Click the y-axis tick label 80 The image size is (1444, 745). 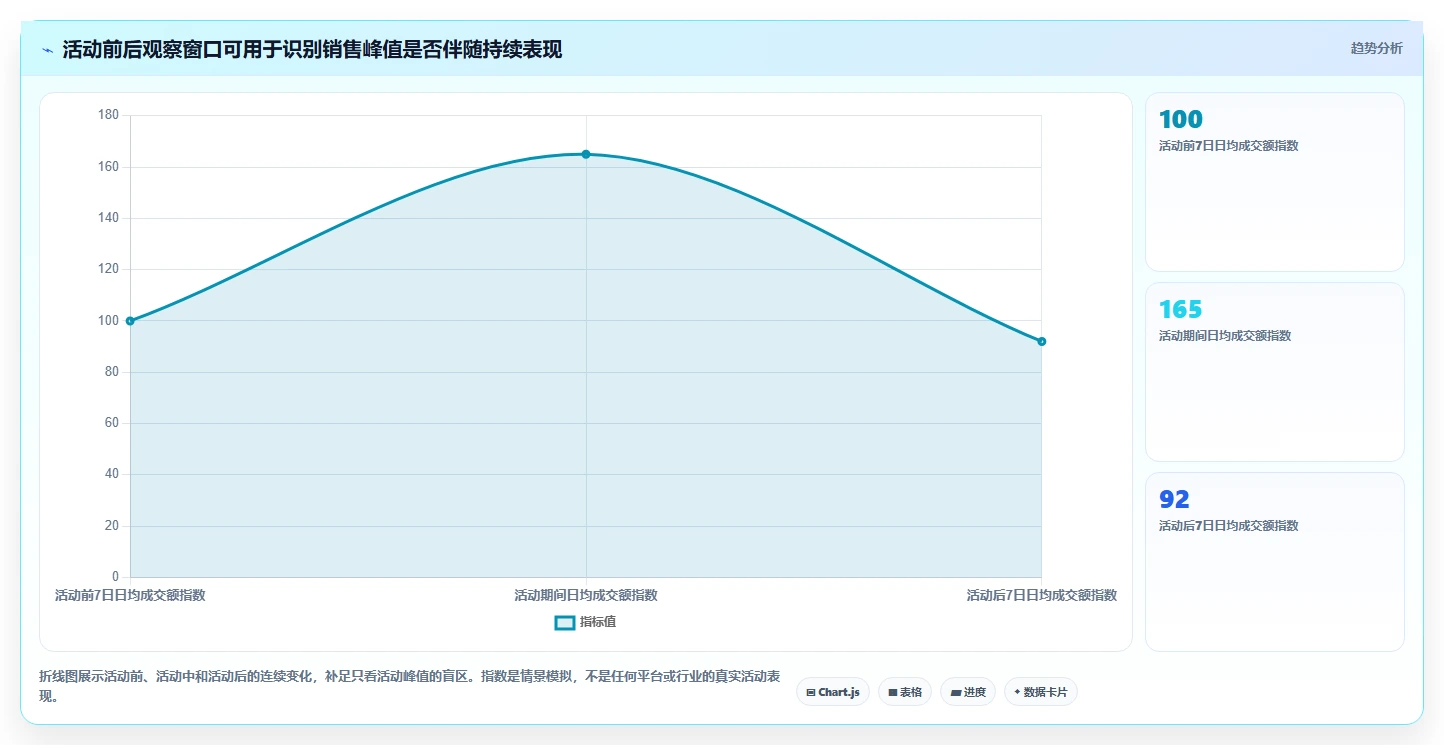111,372
